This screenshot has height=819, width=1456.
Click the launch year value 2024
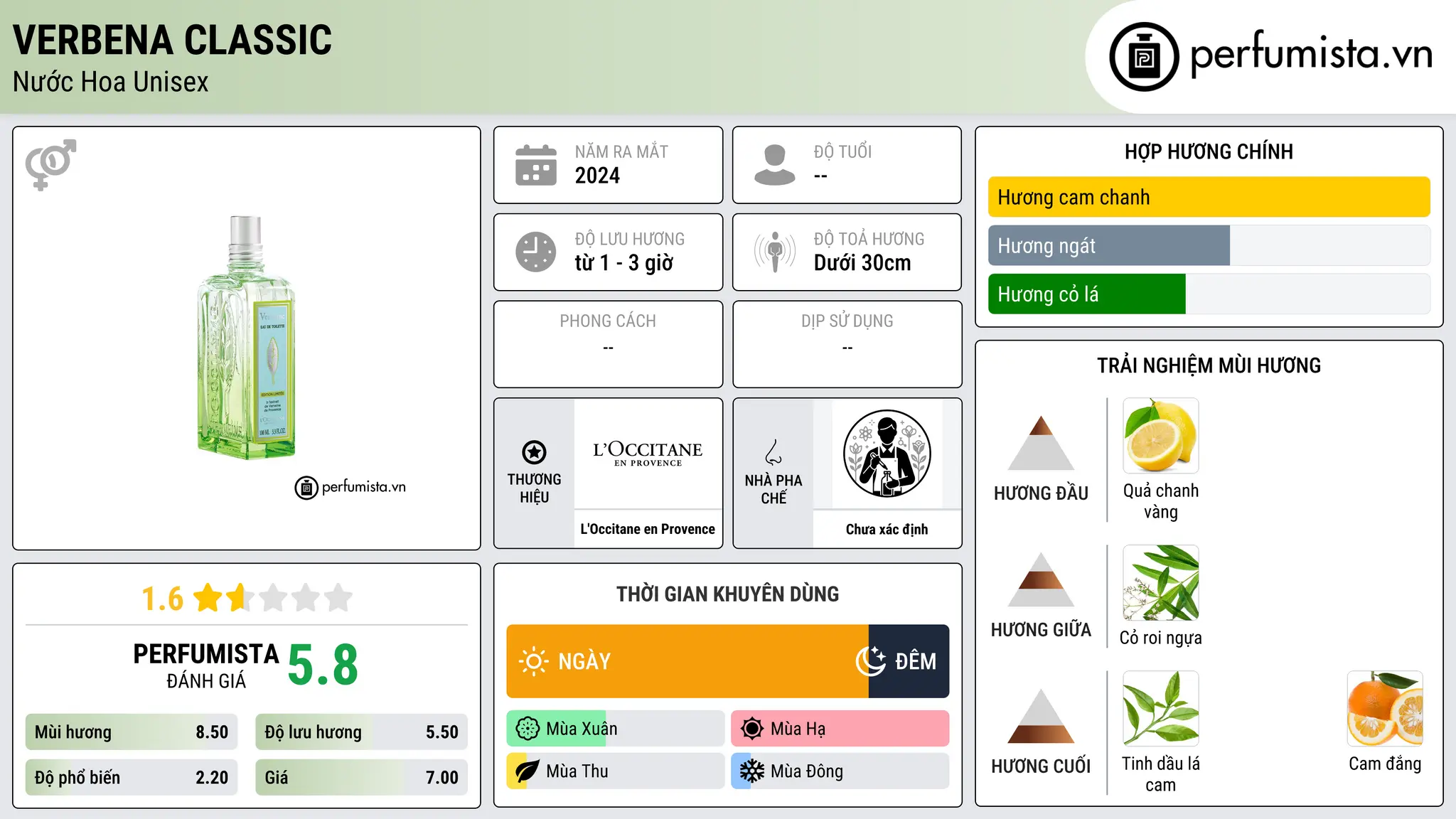597,176
